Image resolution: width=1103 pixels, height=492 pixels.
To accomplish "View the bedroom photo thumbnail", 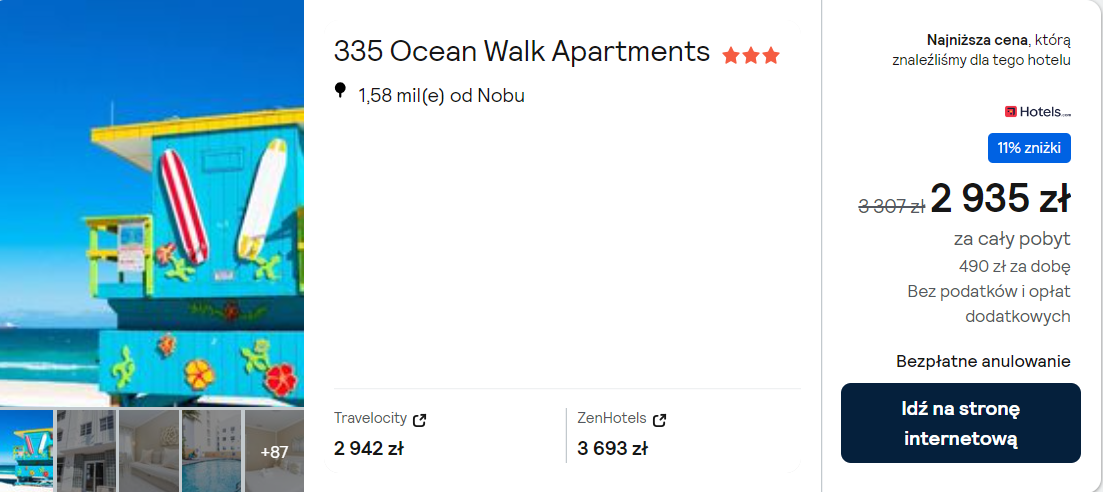I will [x=149, y=450].
